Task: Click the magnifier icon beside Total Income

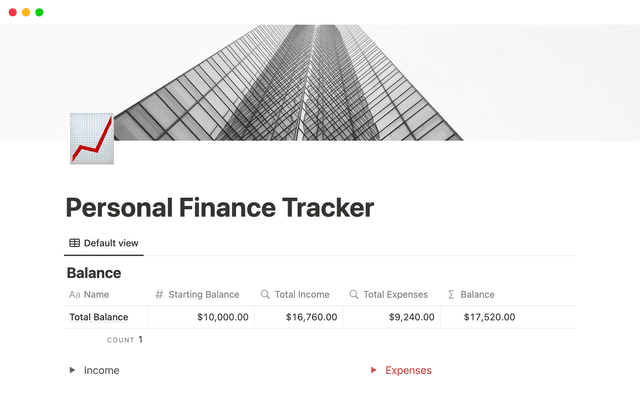Action: click(x=265, y=295)
